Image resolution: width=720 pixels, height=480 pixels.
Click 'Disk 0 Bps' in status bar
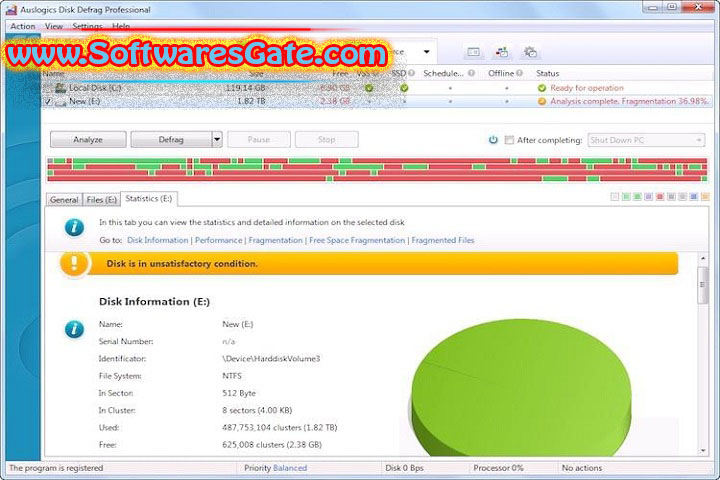pos(404,468)
